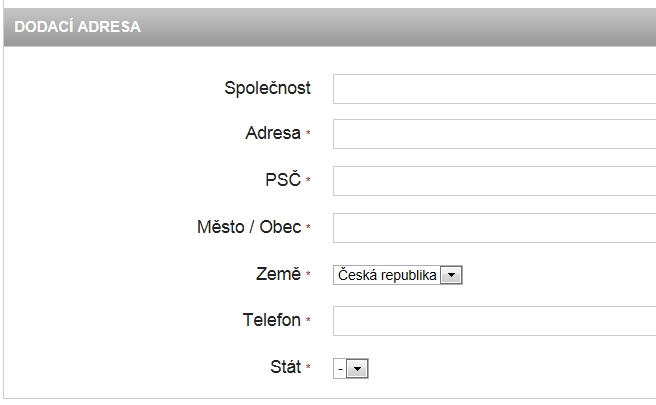This screenshot has width=656, height=405.
Task: Expand the Stát dropdown
Action: point(352,369)
